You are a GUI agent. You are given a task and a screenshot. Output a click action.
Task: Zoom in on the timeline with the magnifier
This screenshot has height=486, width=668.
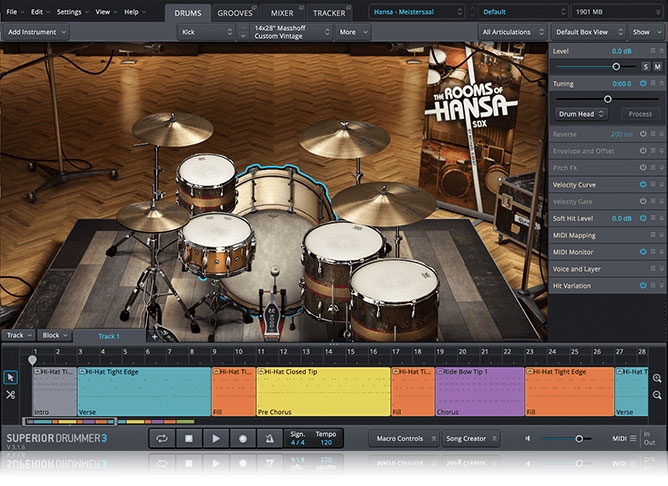(x=657, y=378)
